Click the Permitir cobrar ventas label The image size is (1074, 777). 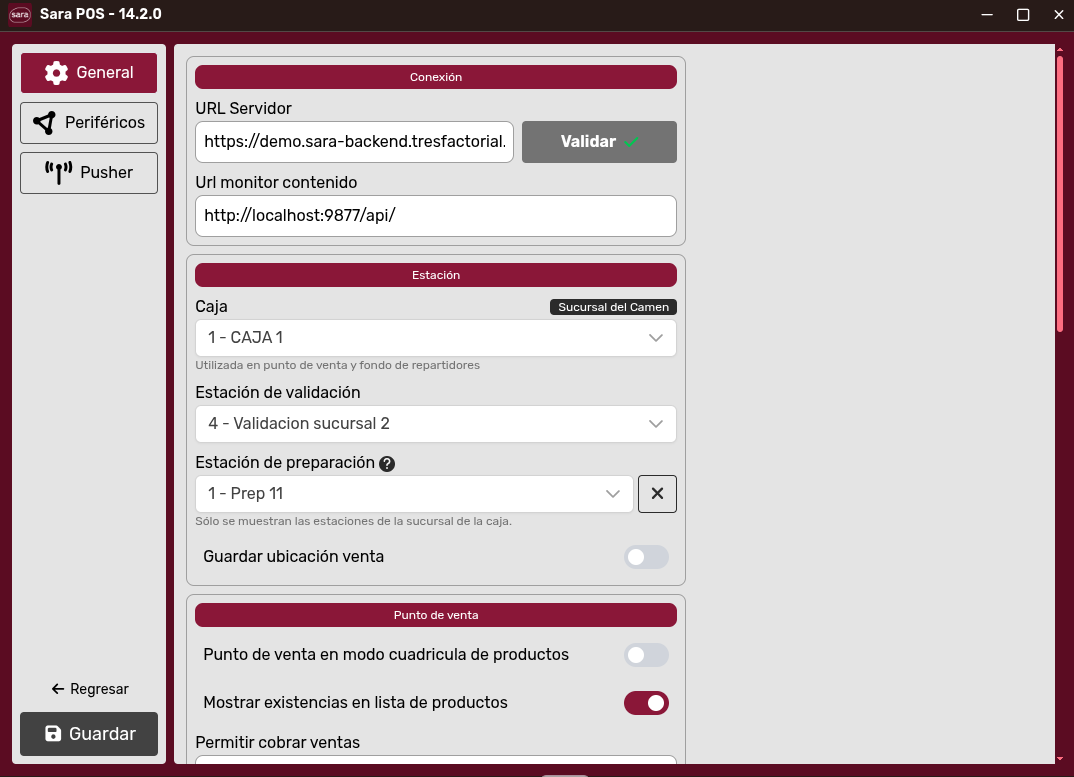(277, 743)
